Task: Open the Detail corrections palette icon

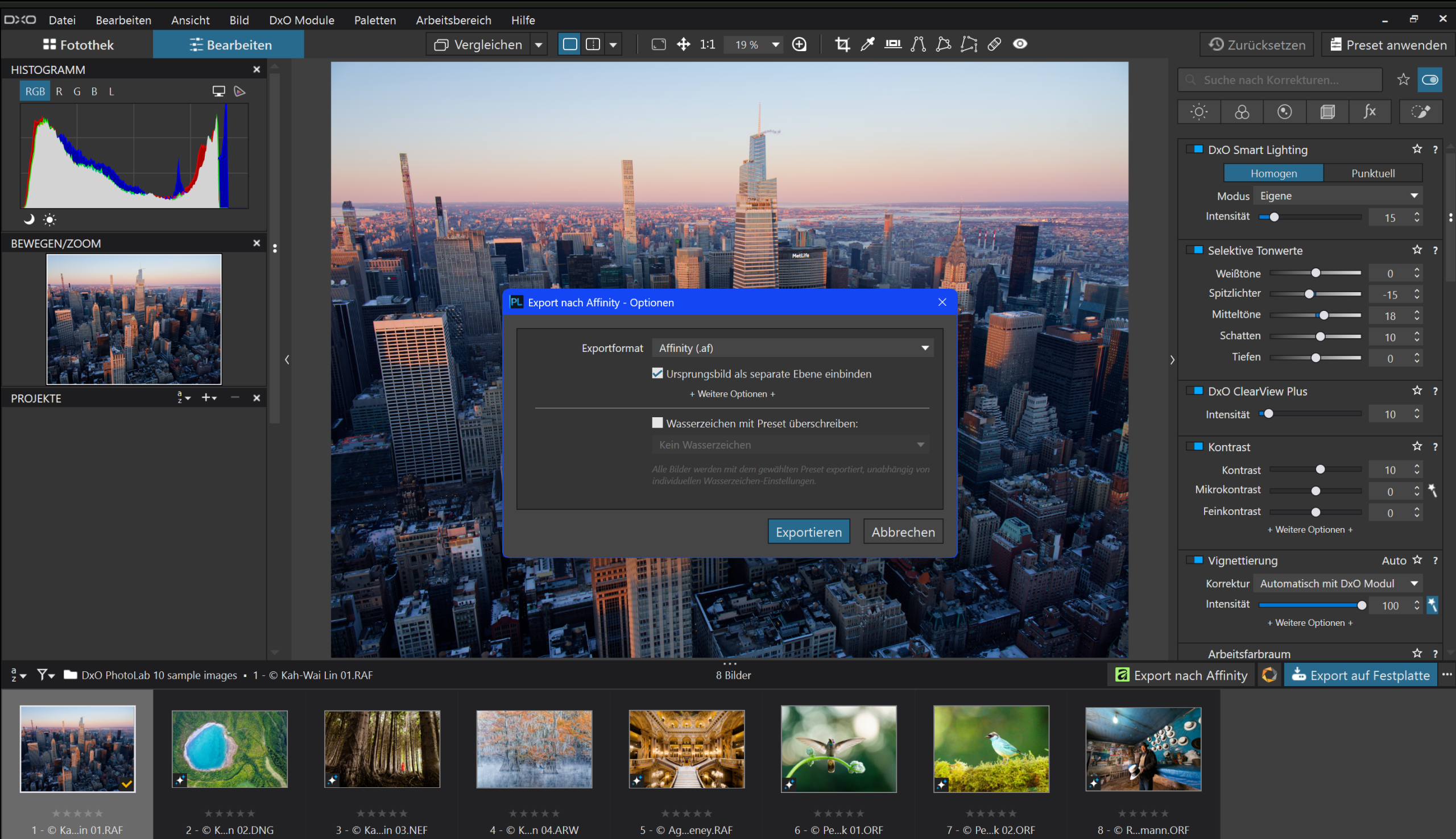Action: point(1284,112)
